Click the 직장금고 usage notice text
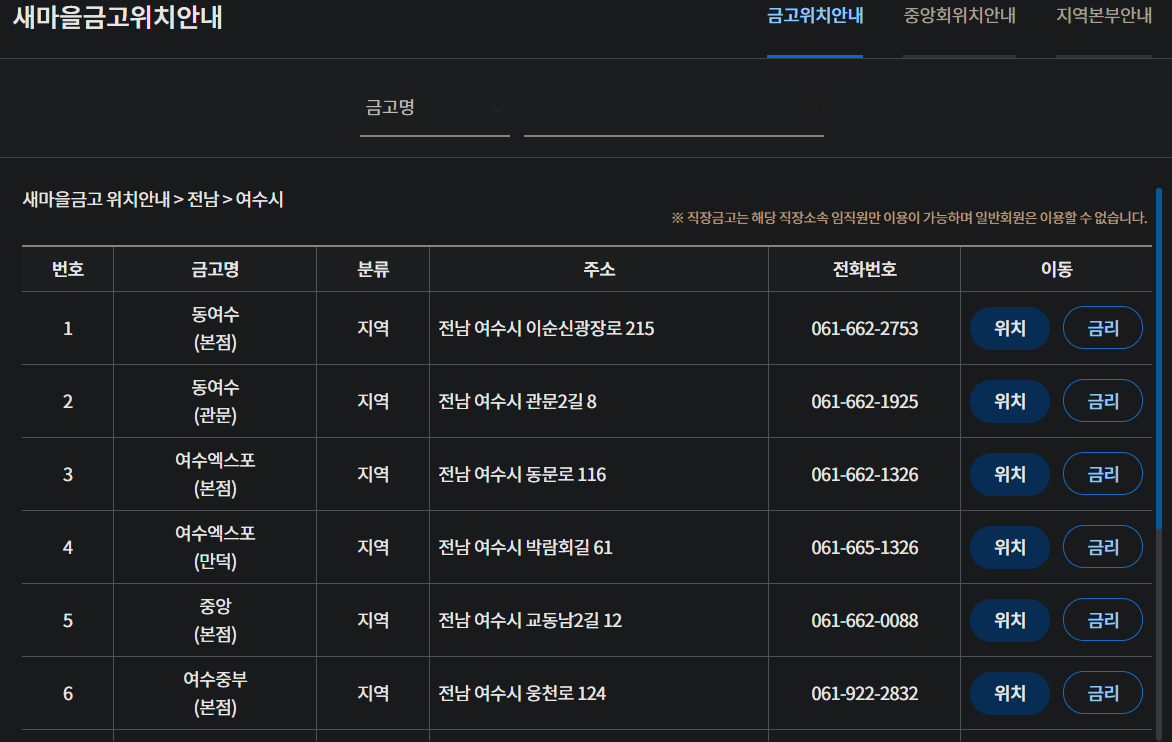 click(x=909, y=218)
